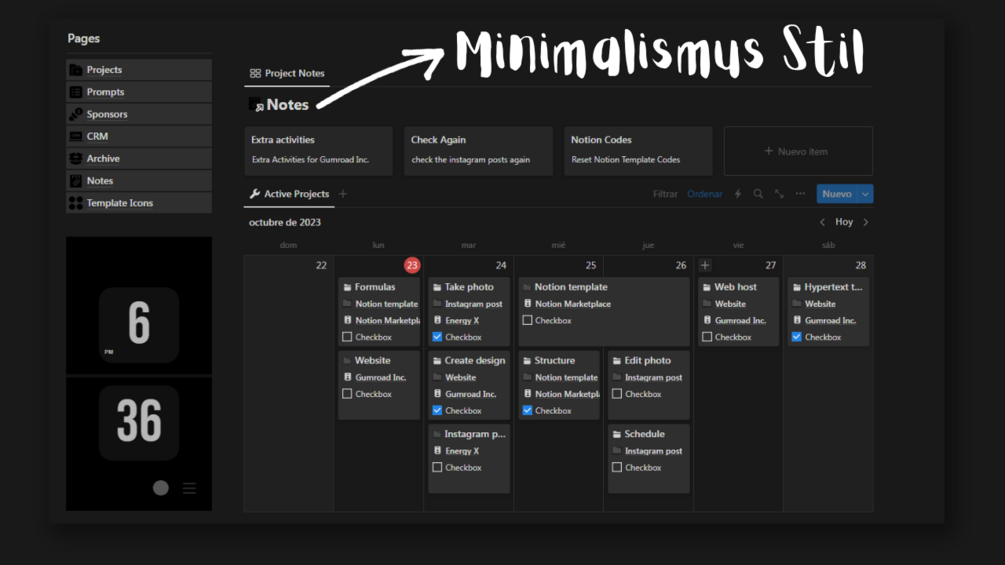Uncheck checkbox on Take photo card

[437, 337]
